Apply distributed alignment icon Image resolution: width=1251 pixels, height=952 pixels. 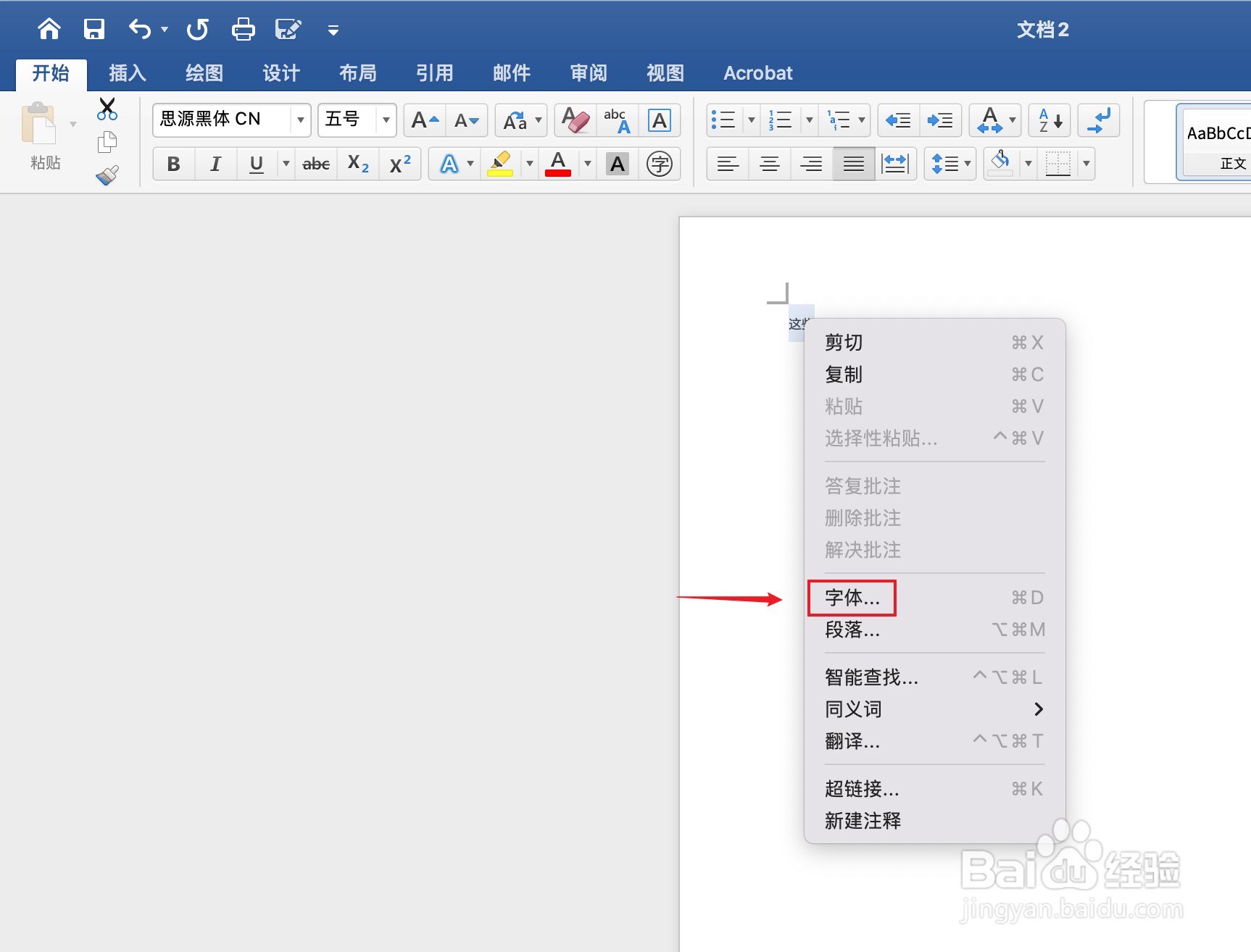click(896, 164)
